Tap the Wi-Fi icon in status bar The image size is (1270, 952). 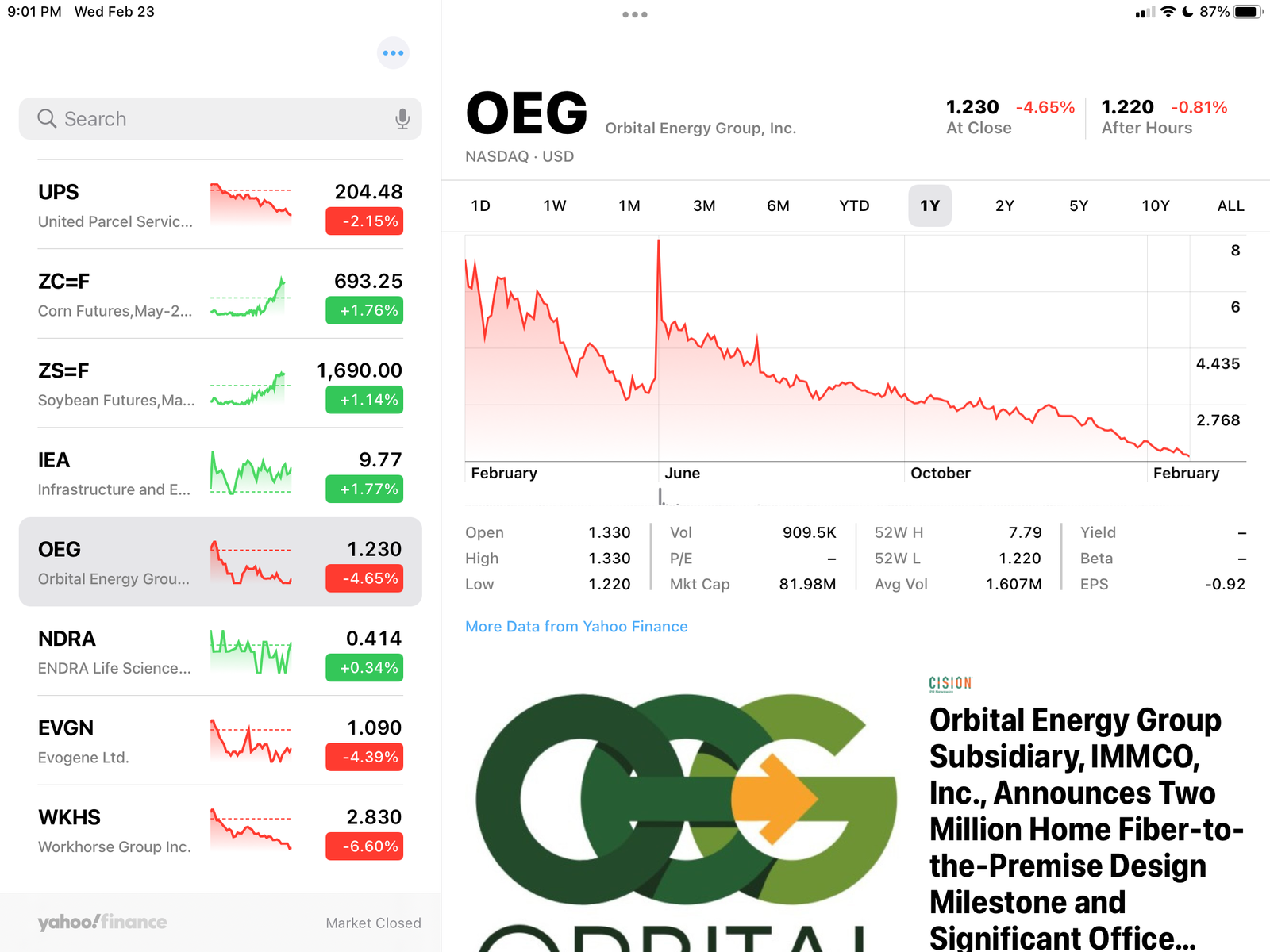click(x=1168, y=12)
